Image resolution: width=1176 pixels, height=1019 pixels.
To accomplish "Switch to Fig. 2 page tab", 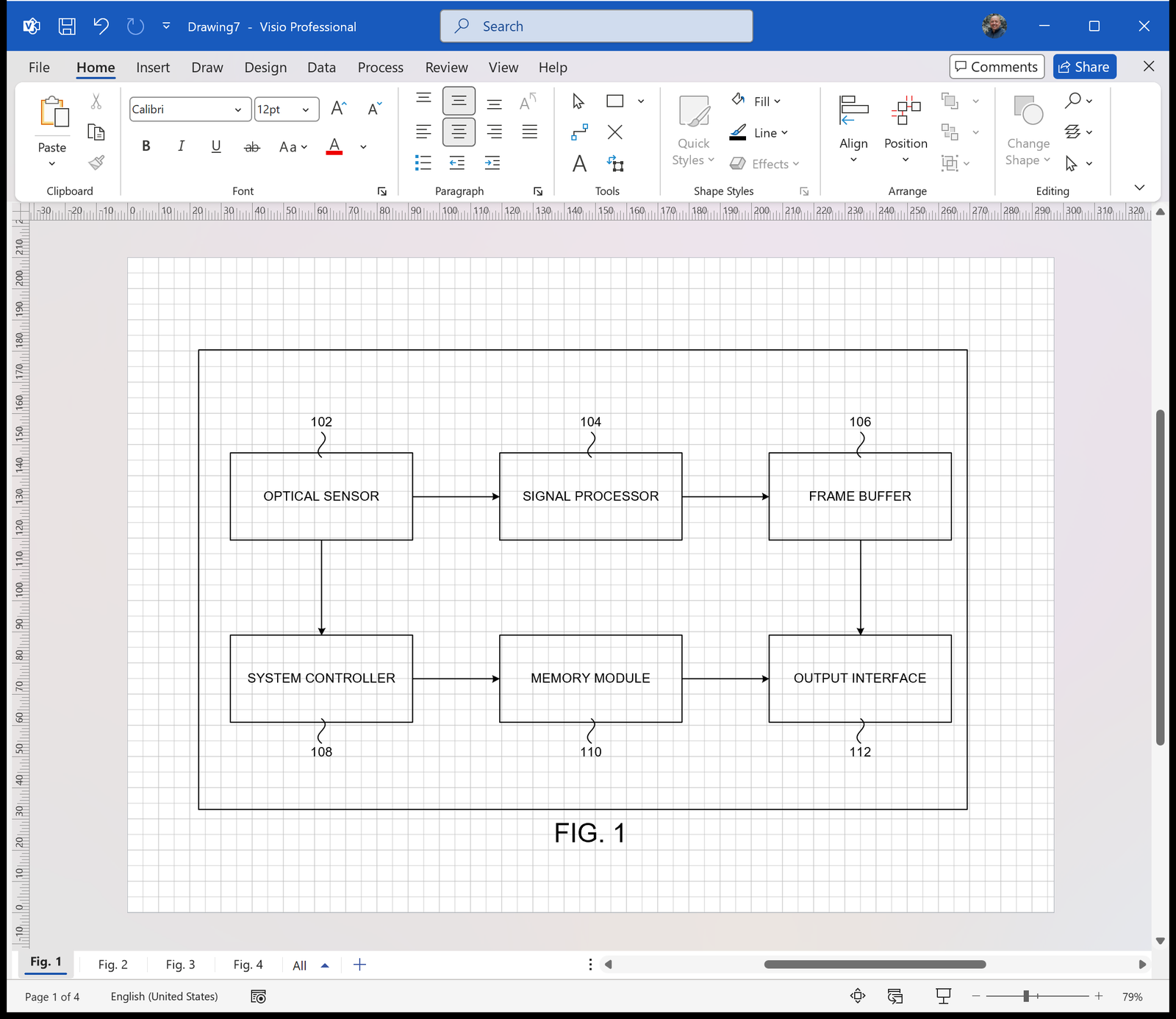I will click(113, 965).
